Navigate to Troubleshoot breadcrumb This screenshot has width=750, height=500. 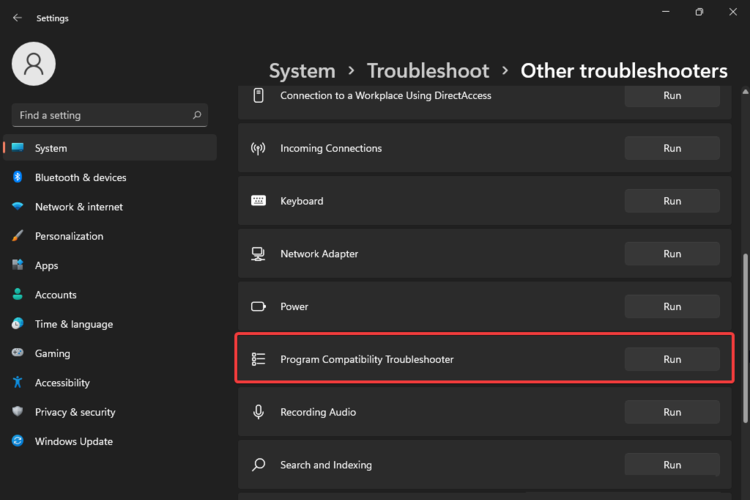[x=428, y=71]
